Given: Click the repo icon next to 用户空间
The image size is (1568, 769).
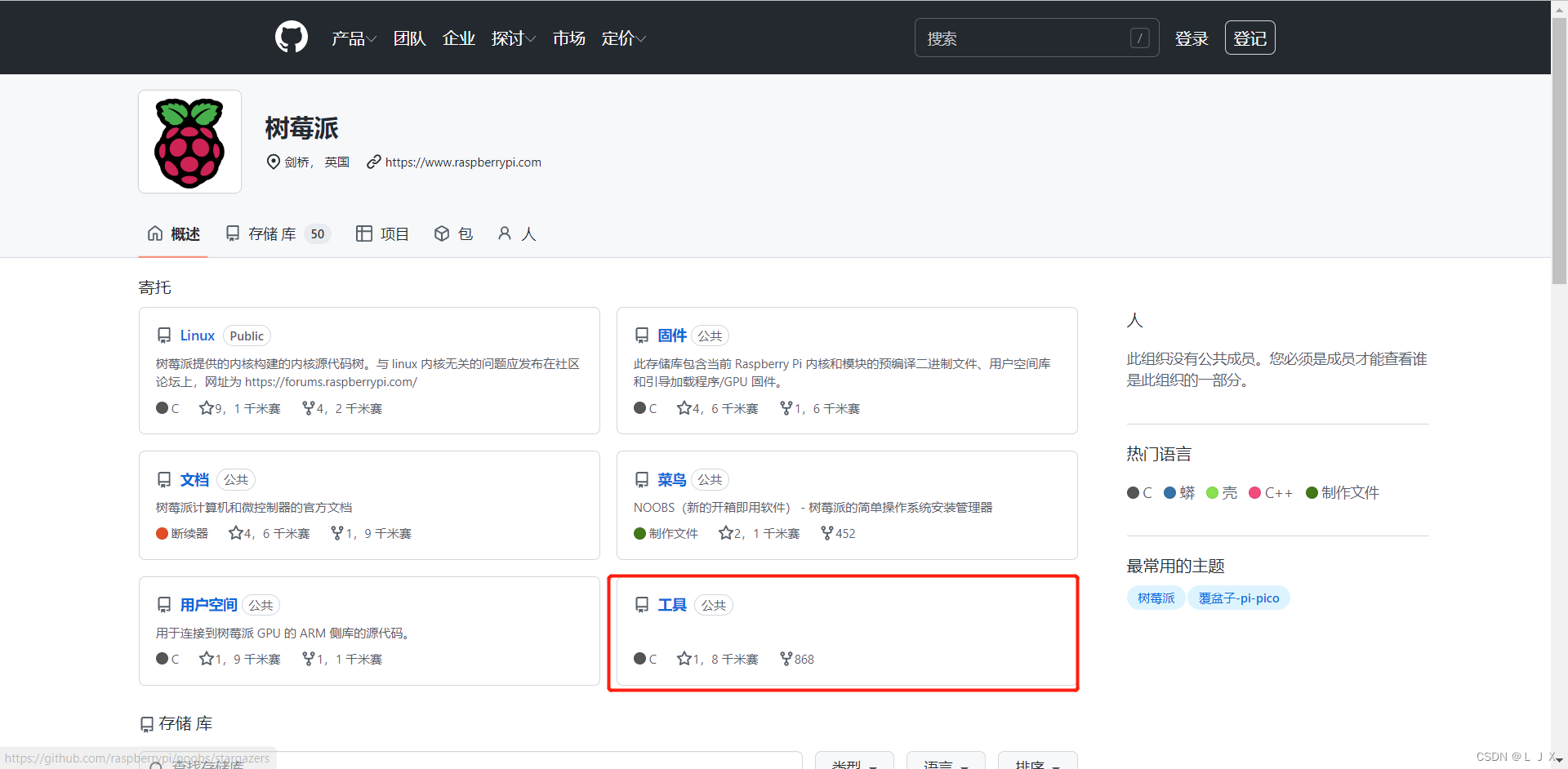Looking at the screenshot, I should click(164, 605).
